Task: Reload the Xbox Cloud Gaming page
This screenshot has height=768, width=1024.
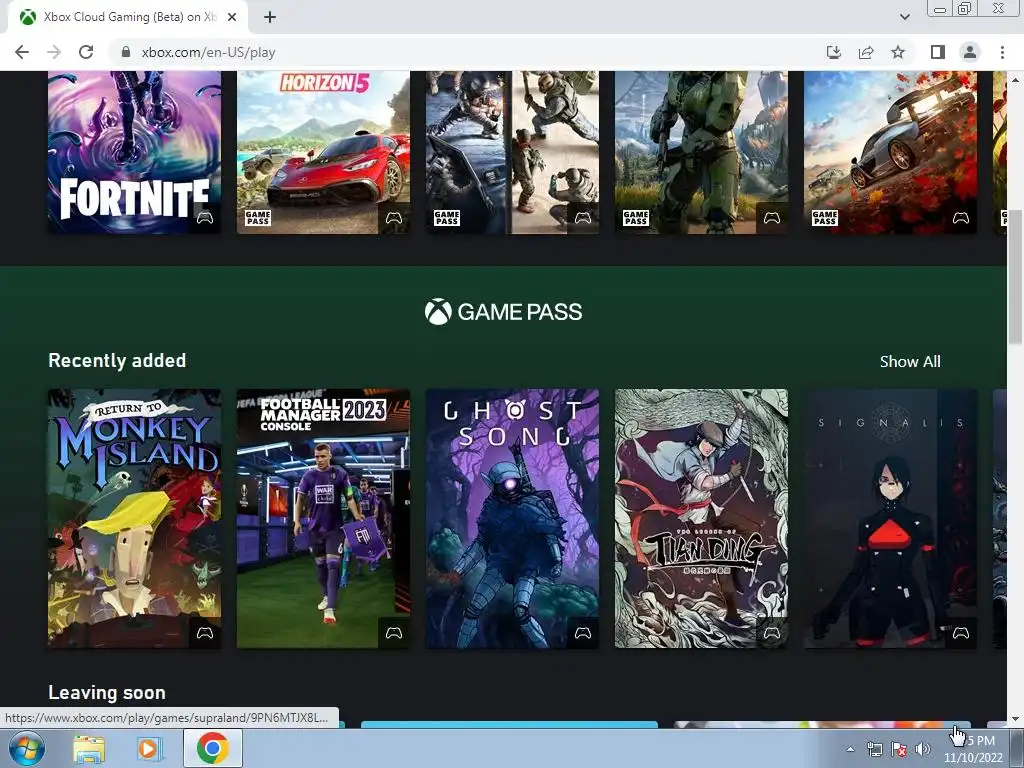Action: pos(86,52)
